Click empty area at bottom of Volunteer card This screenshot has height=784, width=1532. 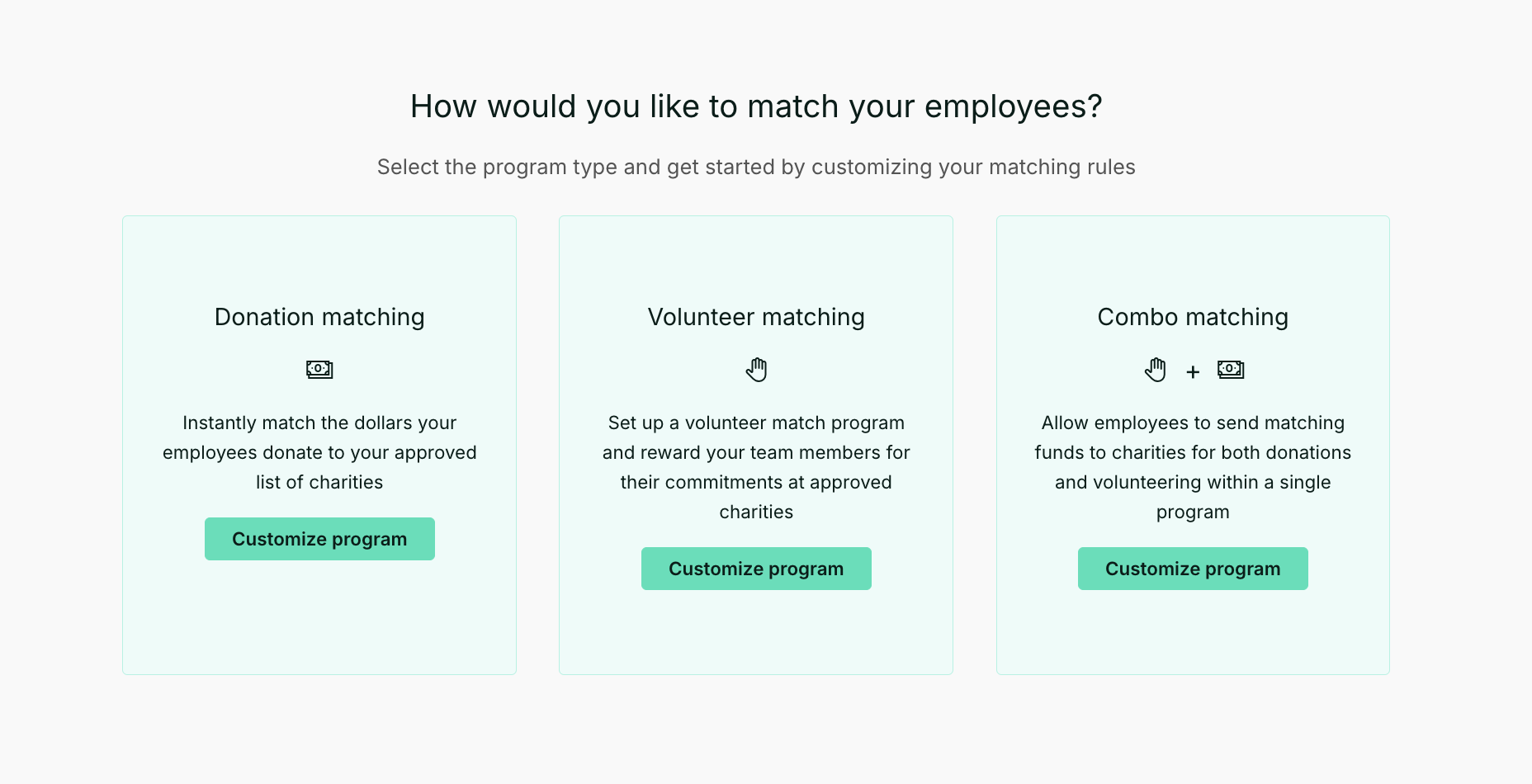[x=756, y=635]
